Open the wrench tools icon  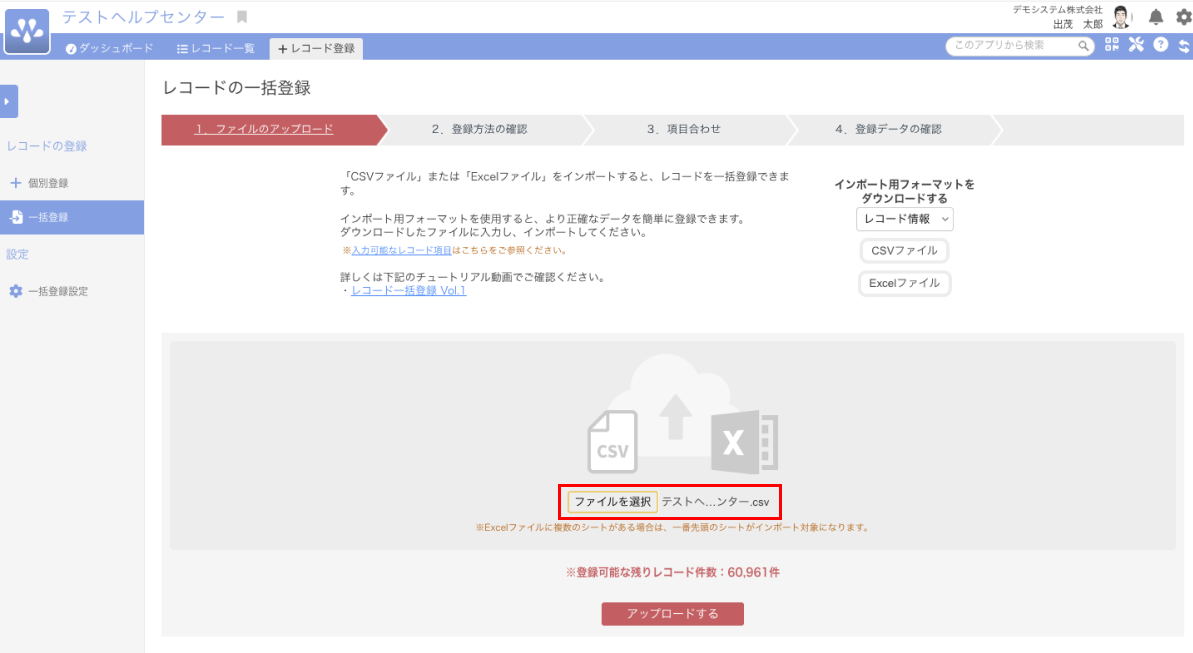click(x=1136, y=45)
